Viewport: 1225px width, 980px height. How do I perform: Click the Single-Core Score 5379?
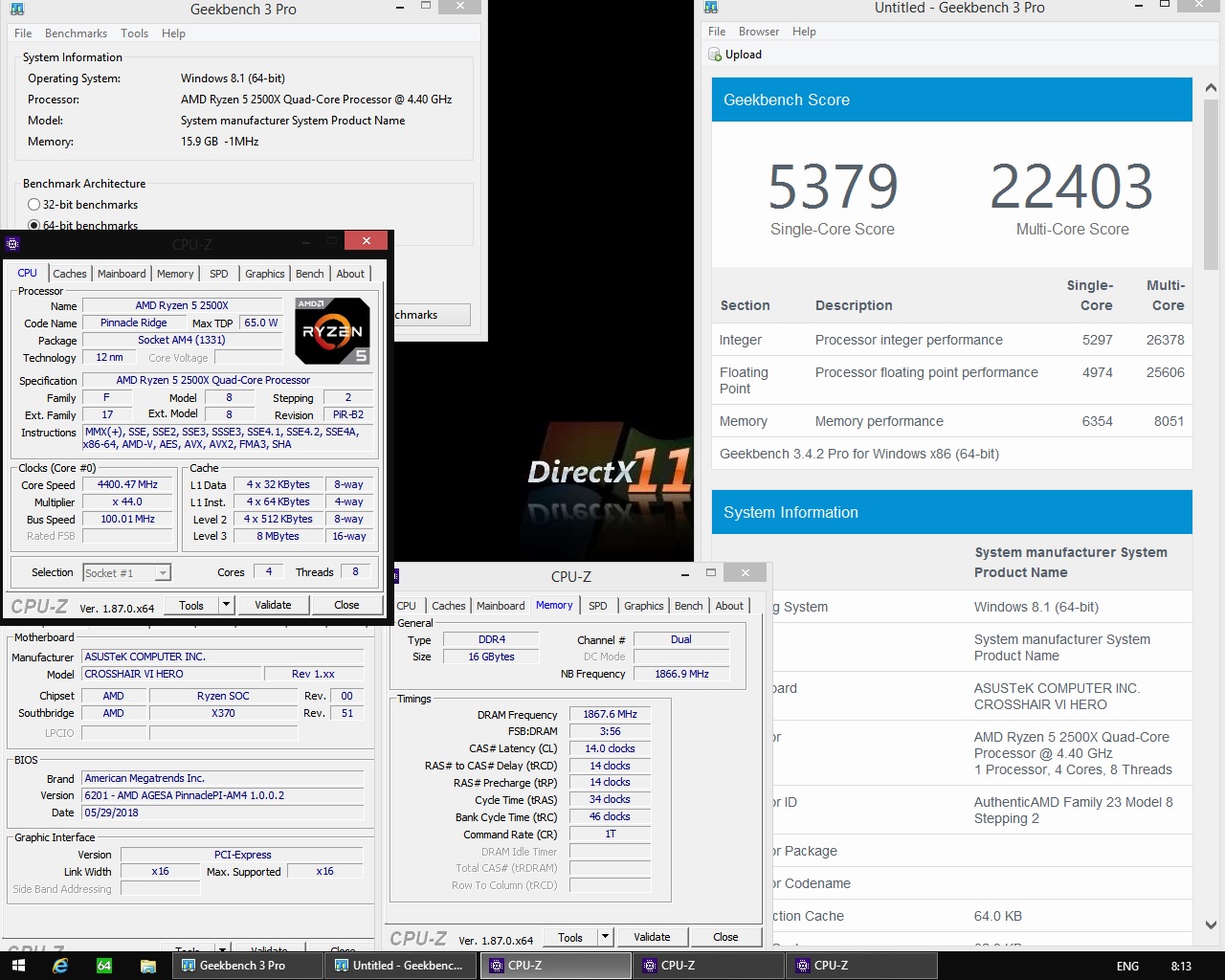pos(833,187)
